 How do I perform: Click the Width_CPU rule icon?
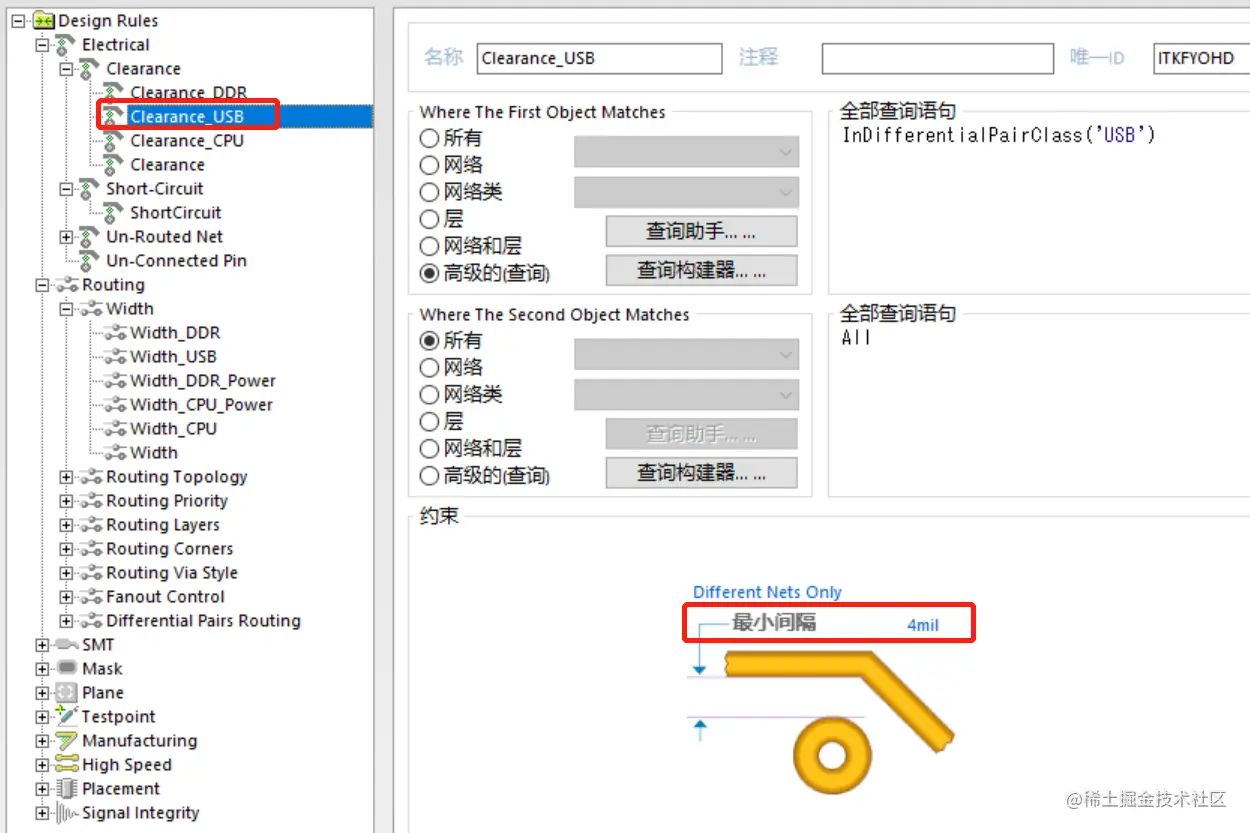(x=115, y=429)
